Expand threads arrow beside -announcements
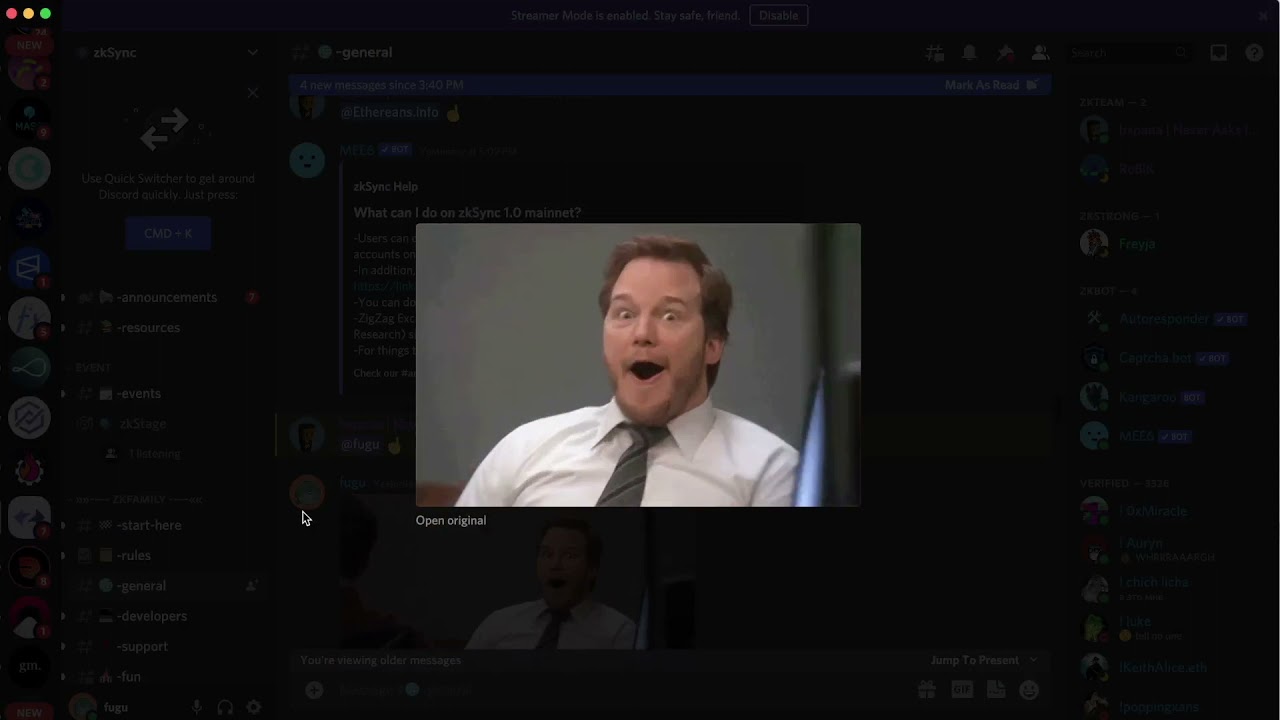This screenshot has height=720, width=1280. (x=63, y=297)
